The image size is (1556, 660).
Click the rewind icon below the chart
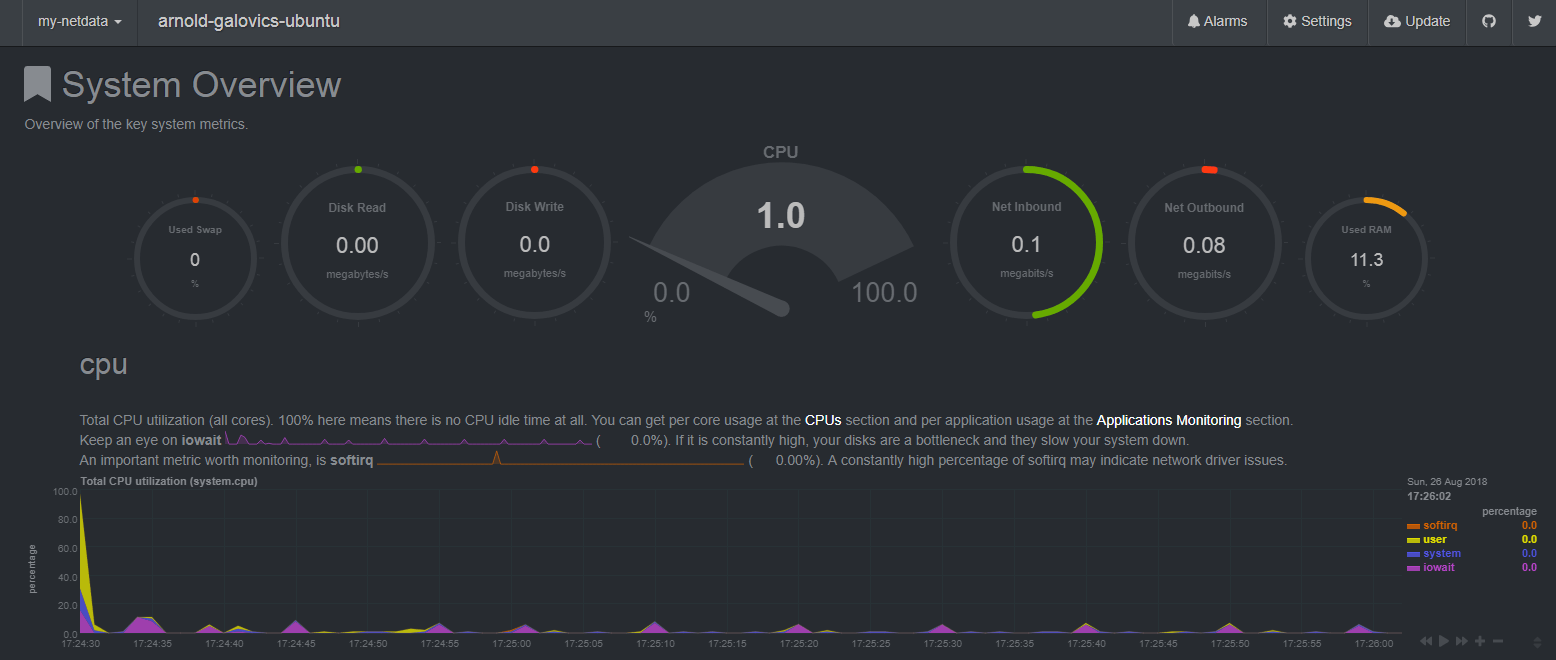pyautogui.click(x=1427, y=641)
